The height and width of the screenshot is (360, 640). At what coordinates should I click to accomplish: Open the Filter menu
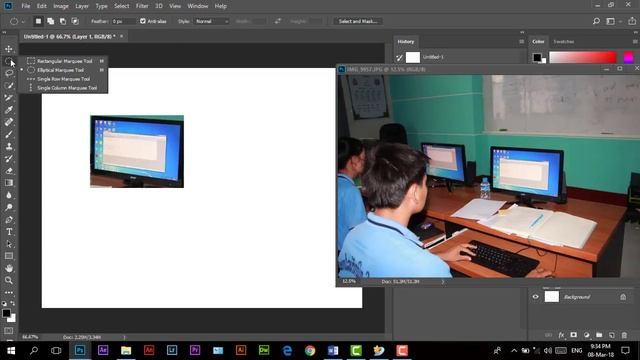142,6
